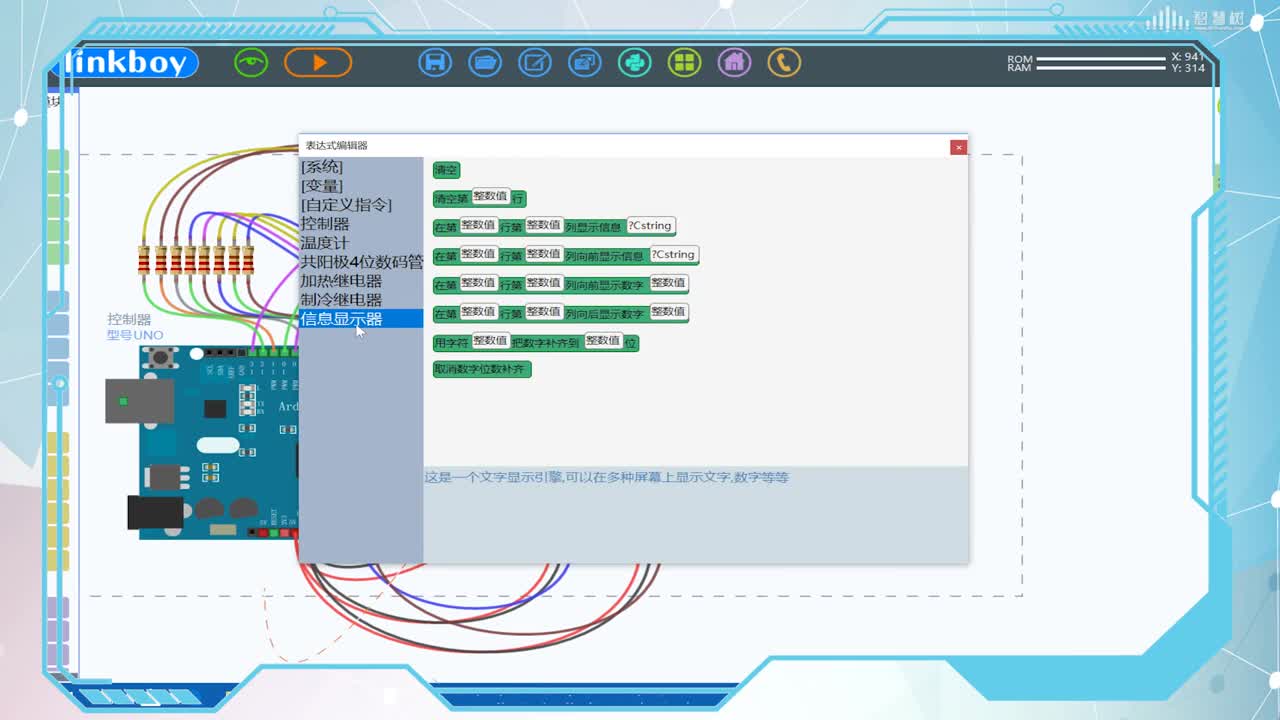1280x720 pixels.
Task: Click the expression editor title 表达式编辑器
Action: click(x=337, y=146)
